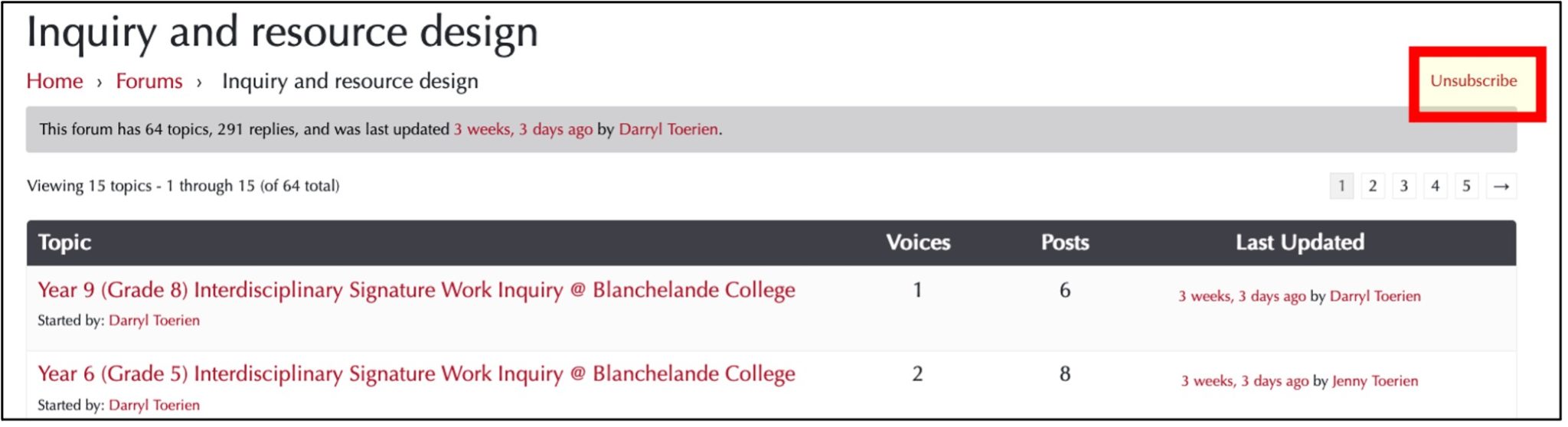Open page 2 of topics
Image resolution: width=1568 pixels, height=427 pixels.
tap(1373, 186)
